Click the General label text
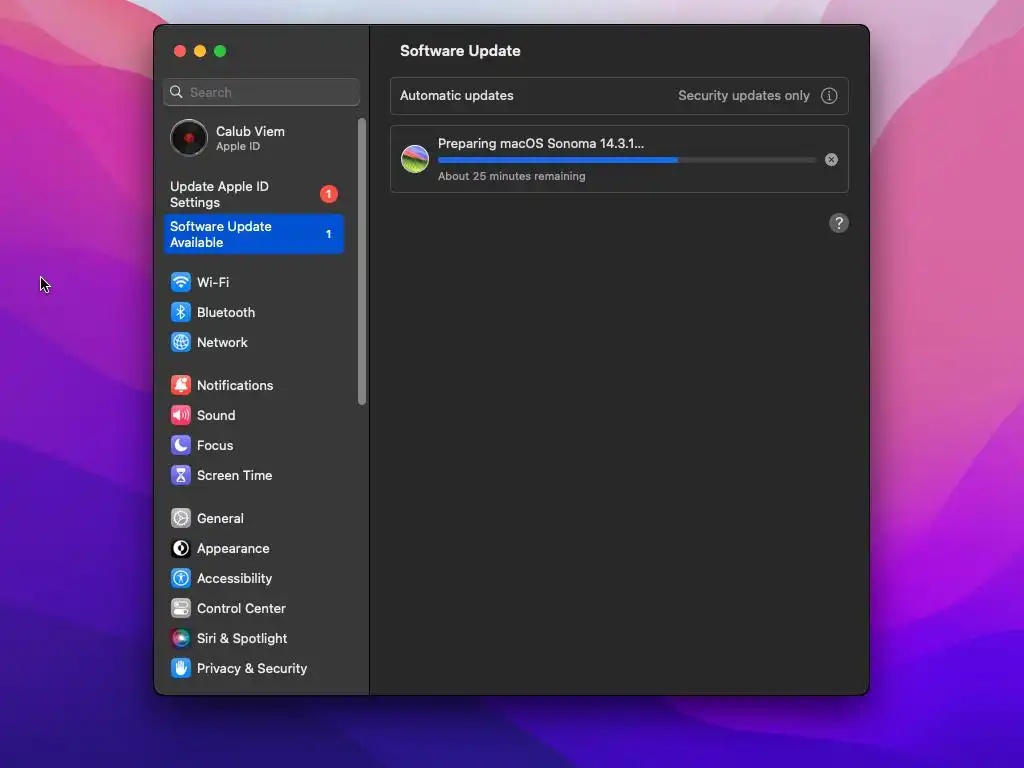This screenshot has width=1024, height=768. click(220, 519)
